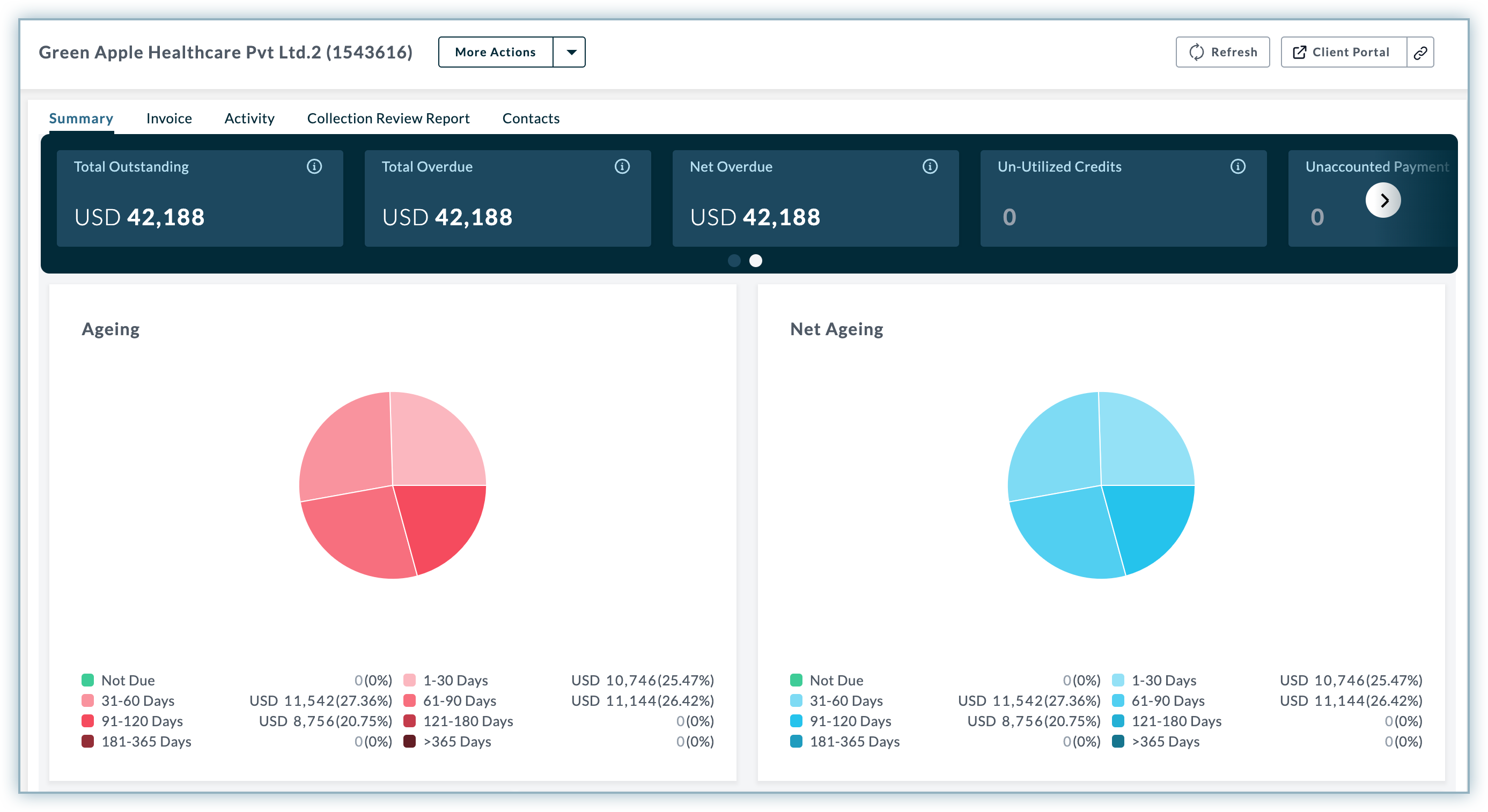This screenshot has width=1488, height=812.
Task: Toggle >365 Days swatch in Ageing legend
Action: 409,741
